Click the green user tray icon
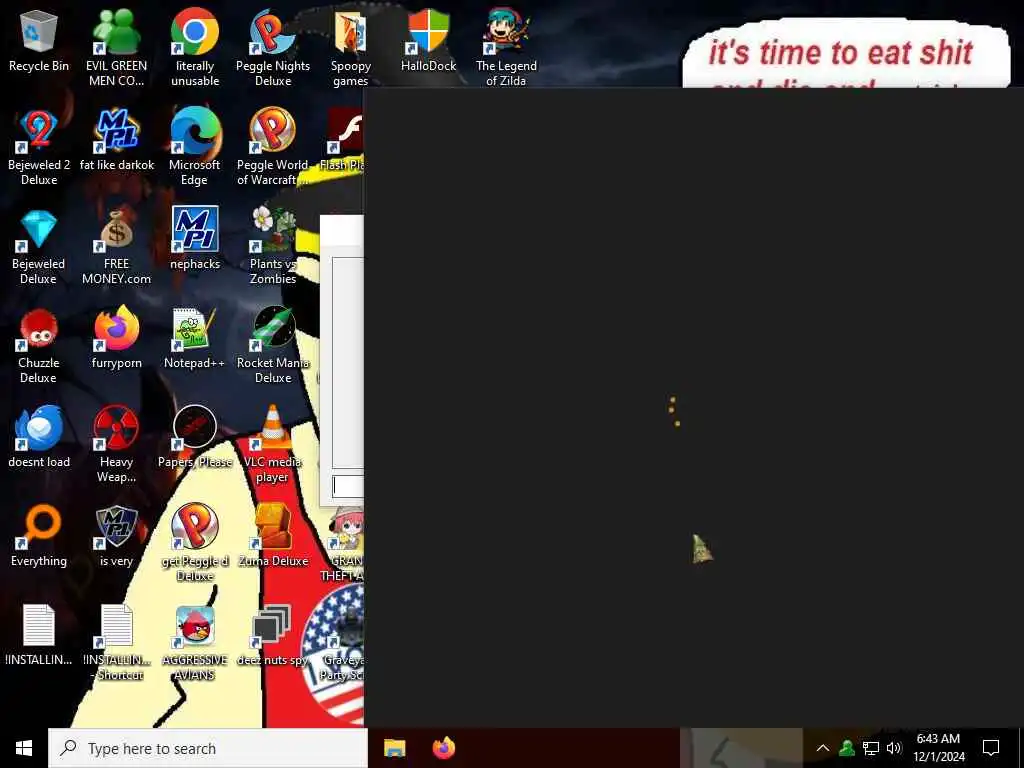The height and width of the screenshot is (768, 1024). 847,748
